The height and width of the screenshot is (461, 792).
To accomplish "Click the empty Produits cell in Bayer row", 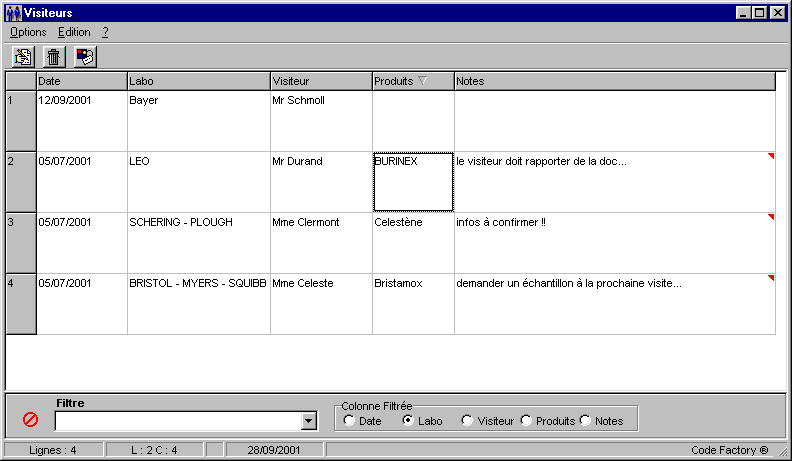I will click(413, 121).
